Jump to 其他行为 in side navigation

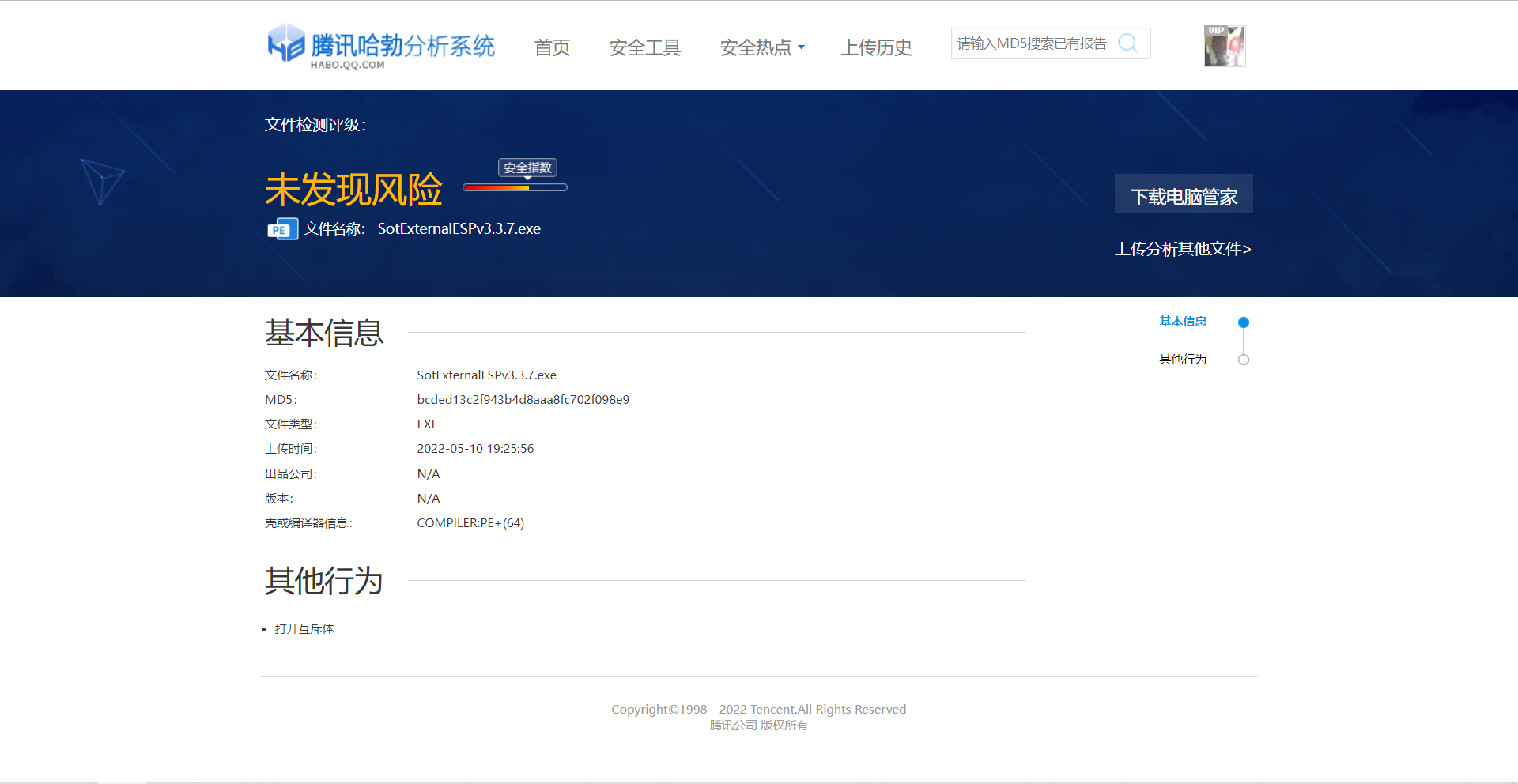1183,360
